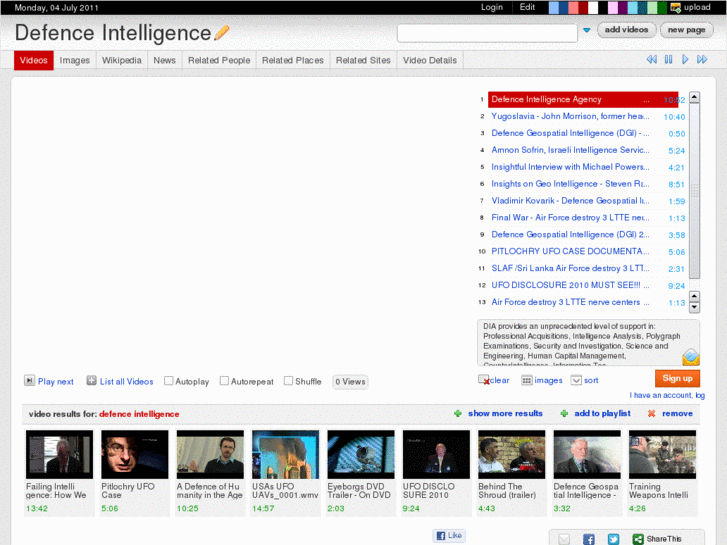Click the red X remove icon
727x545 pixels.
click(651, 413)
